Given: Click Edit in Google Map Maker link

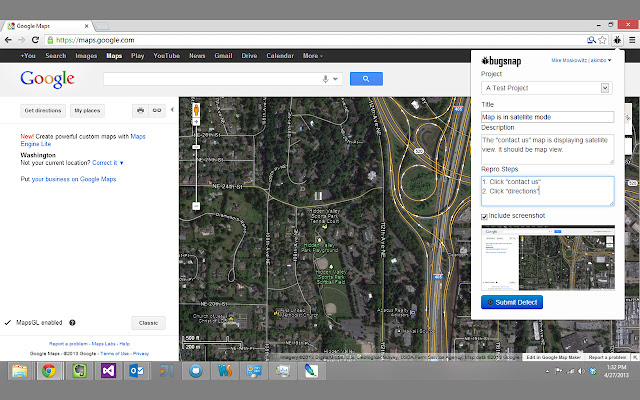Looking at the screenshot, I should pos(553,357).
